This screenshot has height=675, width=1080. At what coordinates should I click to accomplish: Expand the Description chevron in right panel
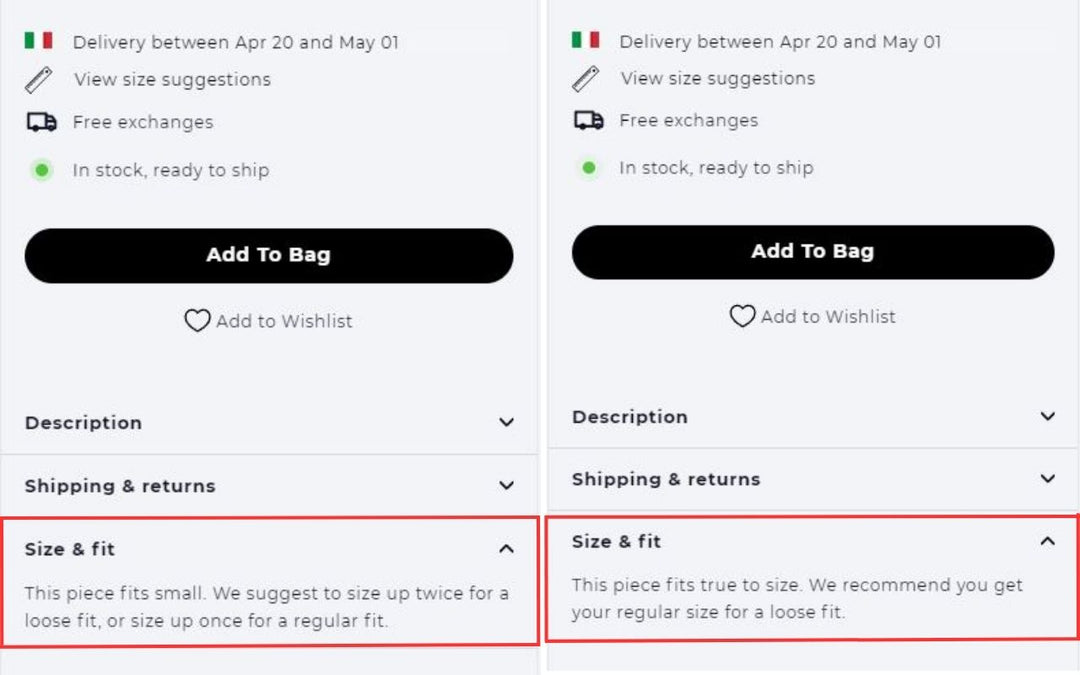tap(1047, 417)
